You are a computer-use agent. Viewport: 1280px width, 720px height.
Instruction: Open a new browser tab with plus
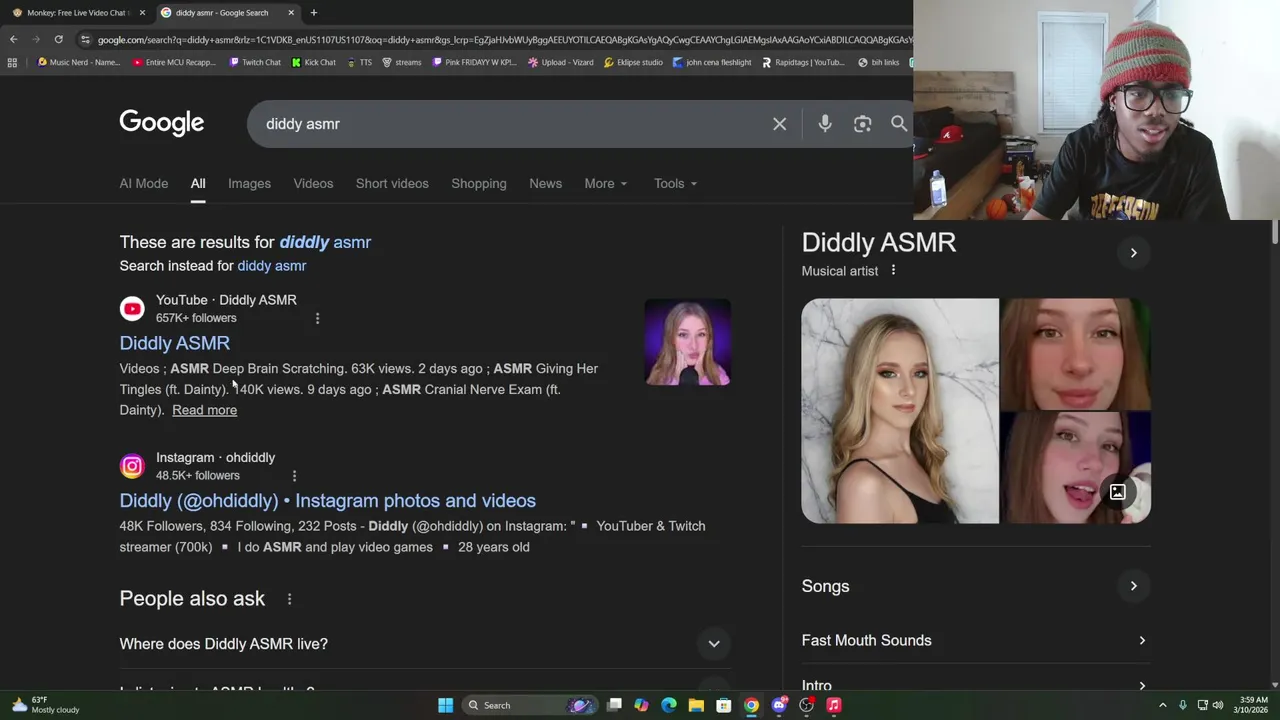pyautogui.click(x=313, y=12)
